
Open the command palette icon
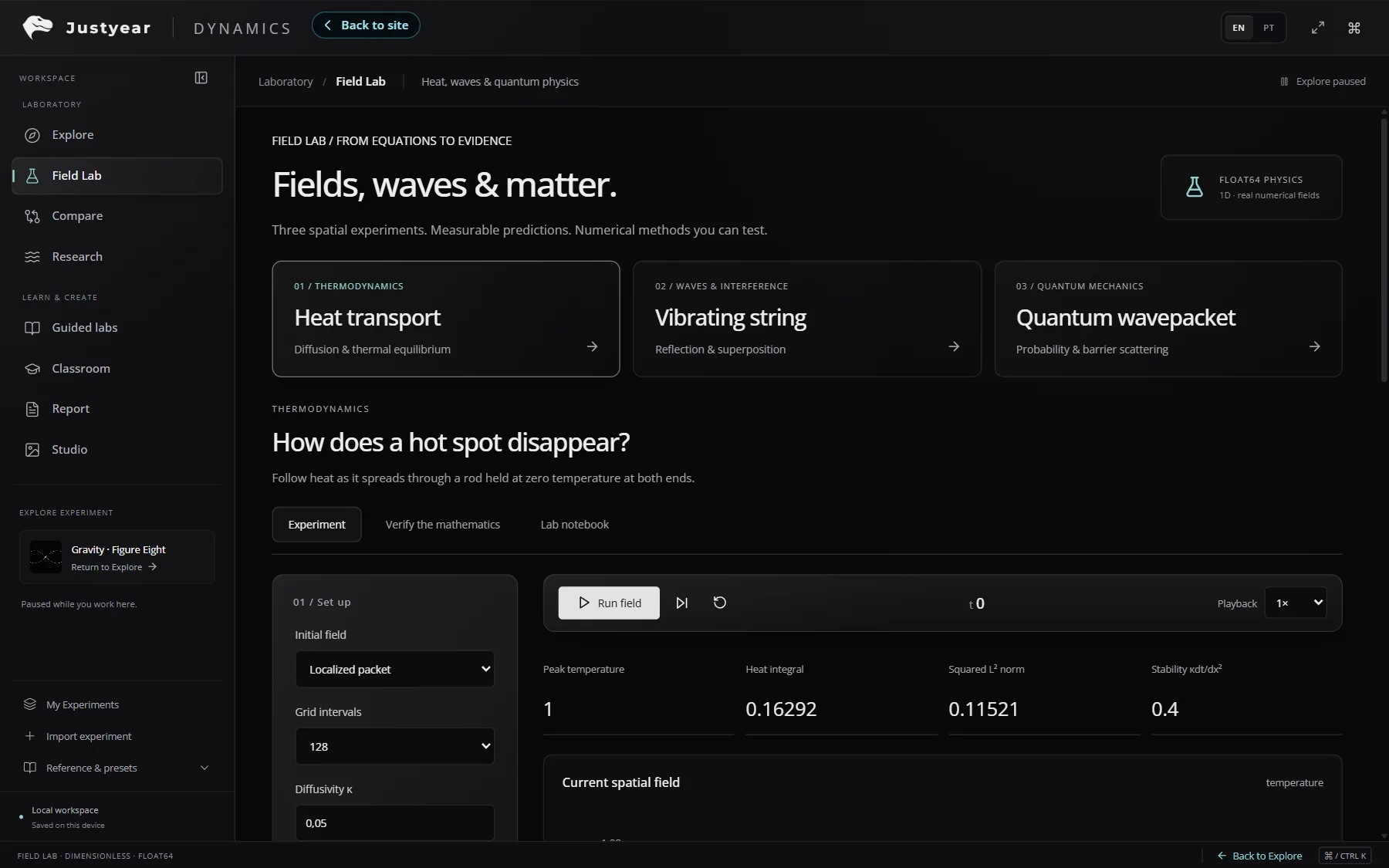1354,28
